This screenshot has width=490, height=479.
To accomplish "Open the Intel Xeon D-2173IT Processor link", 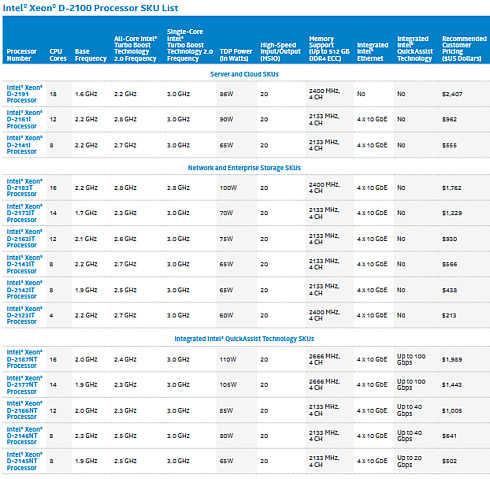I will pyautogui.click(x=25, y=213).
